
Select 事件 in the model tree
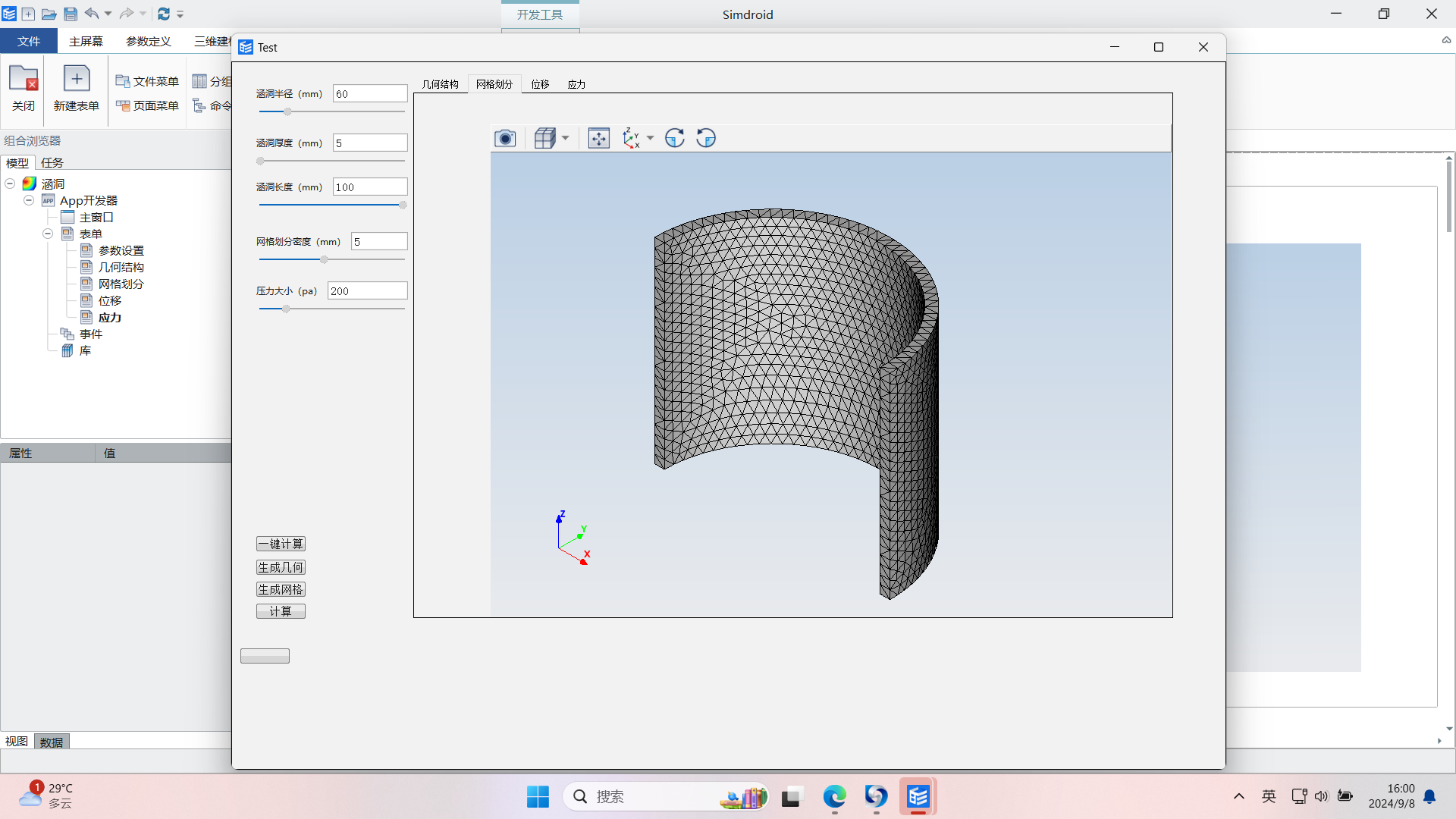point(90,334)
